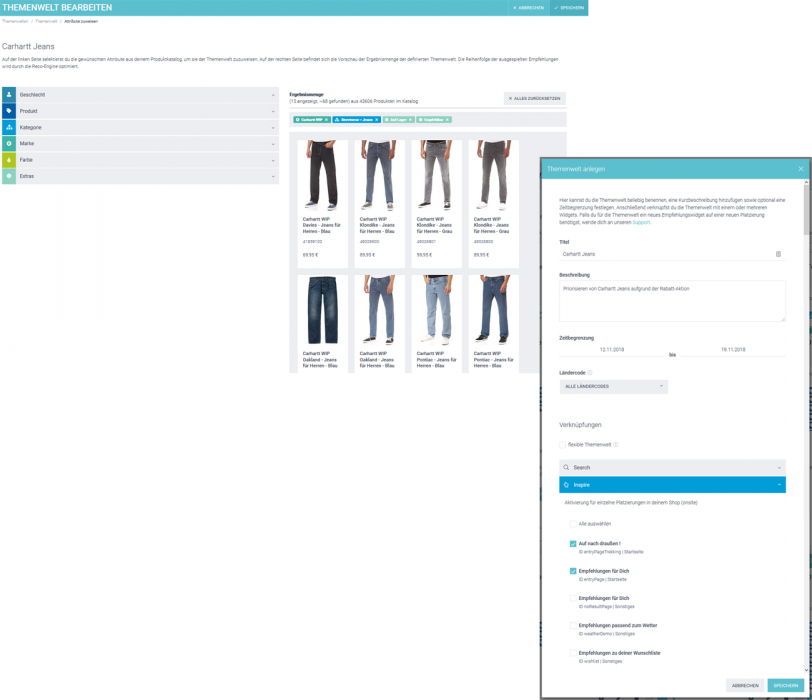Remove the Carhartt WIP filter chip
This screenshot has height=700, width=812.
tap(326, 120)
